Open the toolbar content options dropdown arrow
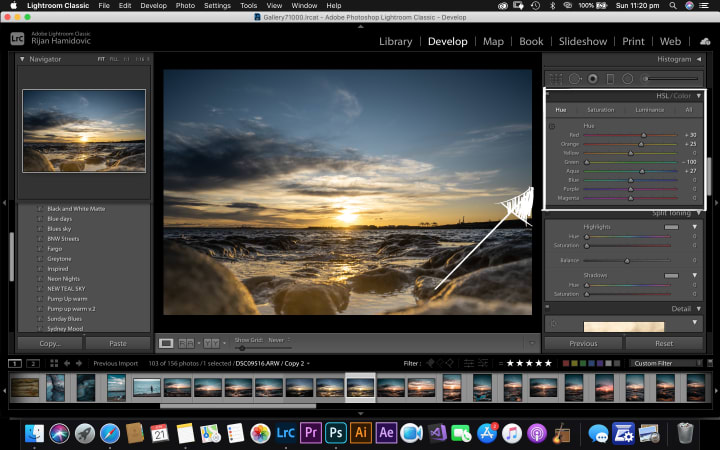 [532, 343]
